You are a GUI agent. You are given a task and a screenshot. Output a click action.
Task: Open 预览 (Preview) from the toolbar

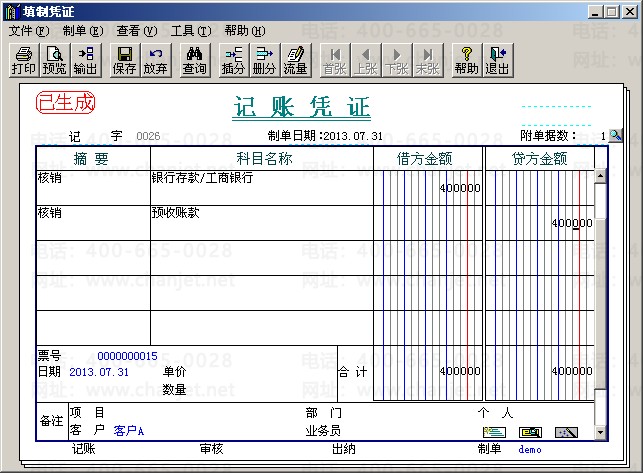(53, 60)
